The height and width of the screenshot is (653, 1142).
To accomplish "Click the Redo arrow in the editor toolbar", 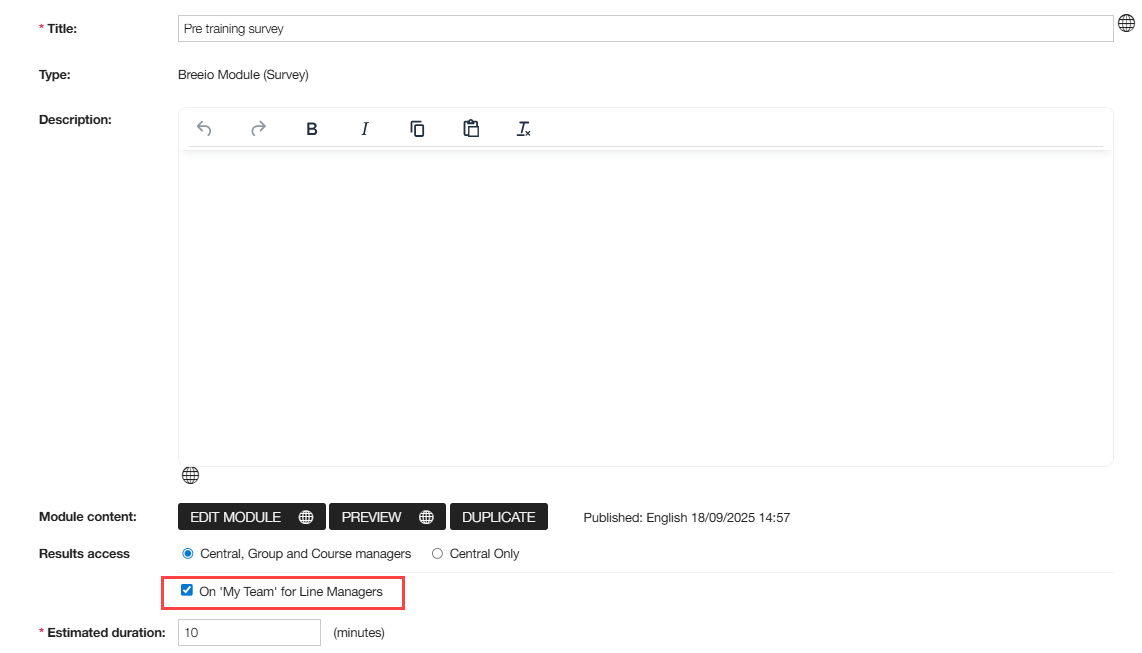I will (x=258, y=129).
